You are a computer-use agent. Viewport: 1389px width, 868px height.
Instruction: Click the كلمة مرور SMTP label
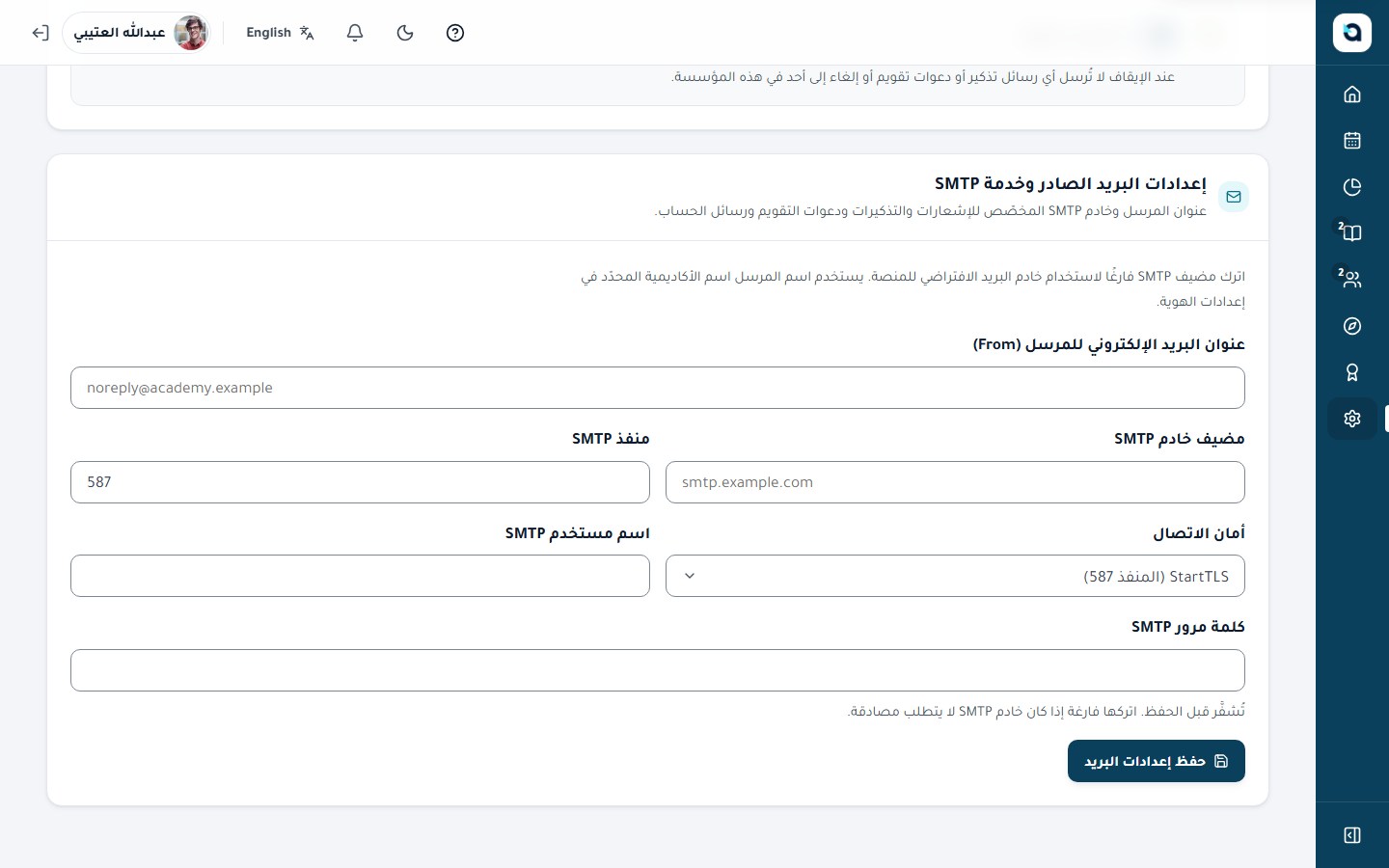click(1188, 627)
